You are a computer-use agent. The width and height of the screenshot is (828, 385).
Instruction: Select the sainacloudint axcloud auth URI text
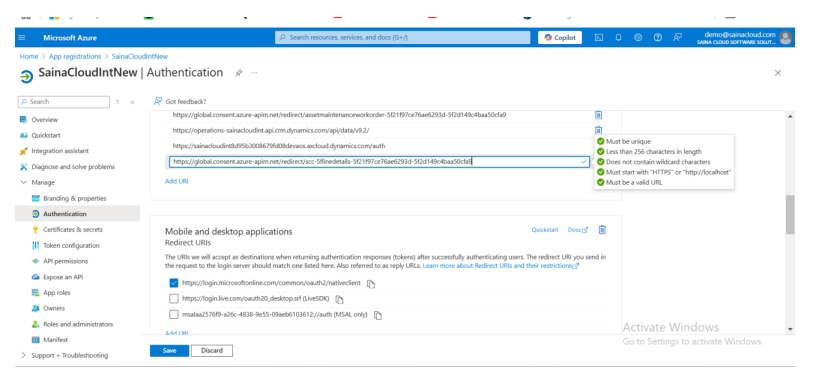click(x=280, y=146)
